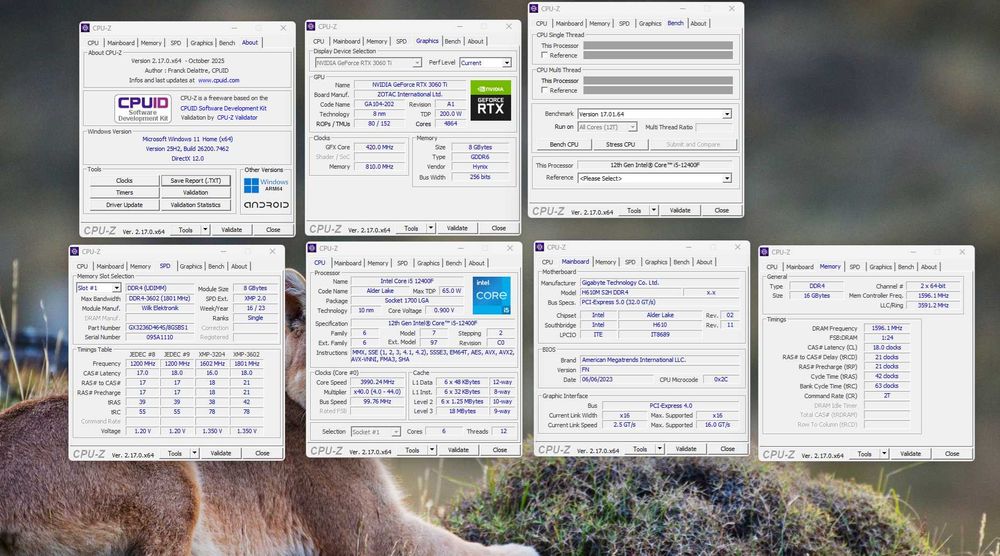
Task: Click the Close button in the Memory window
Action: pyautogui.click(x=952, y=454)
